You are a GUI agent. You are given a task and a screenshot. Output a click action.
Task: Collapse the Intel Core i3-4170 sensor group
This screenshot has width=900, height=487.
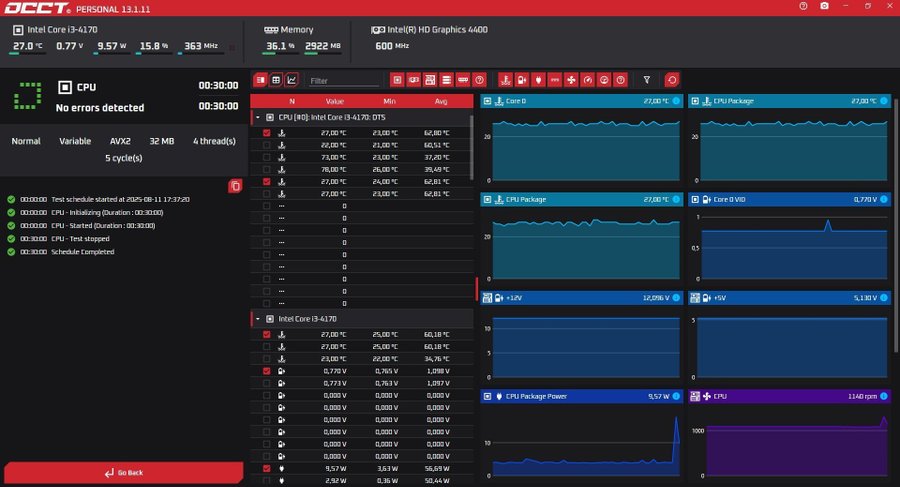point(257,319)
